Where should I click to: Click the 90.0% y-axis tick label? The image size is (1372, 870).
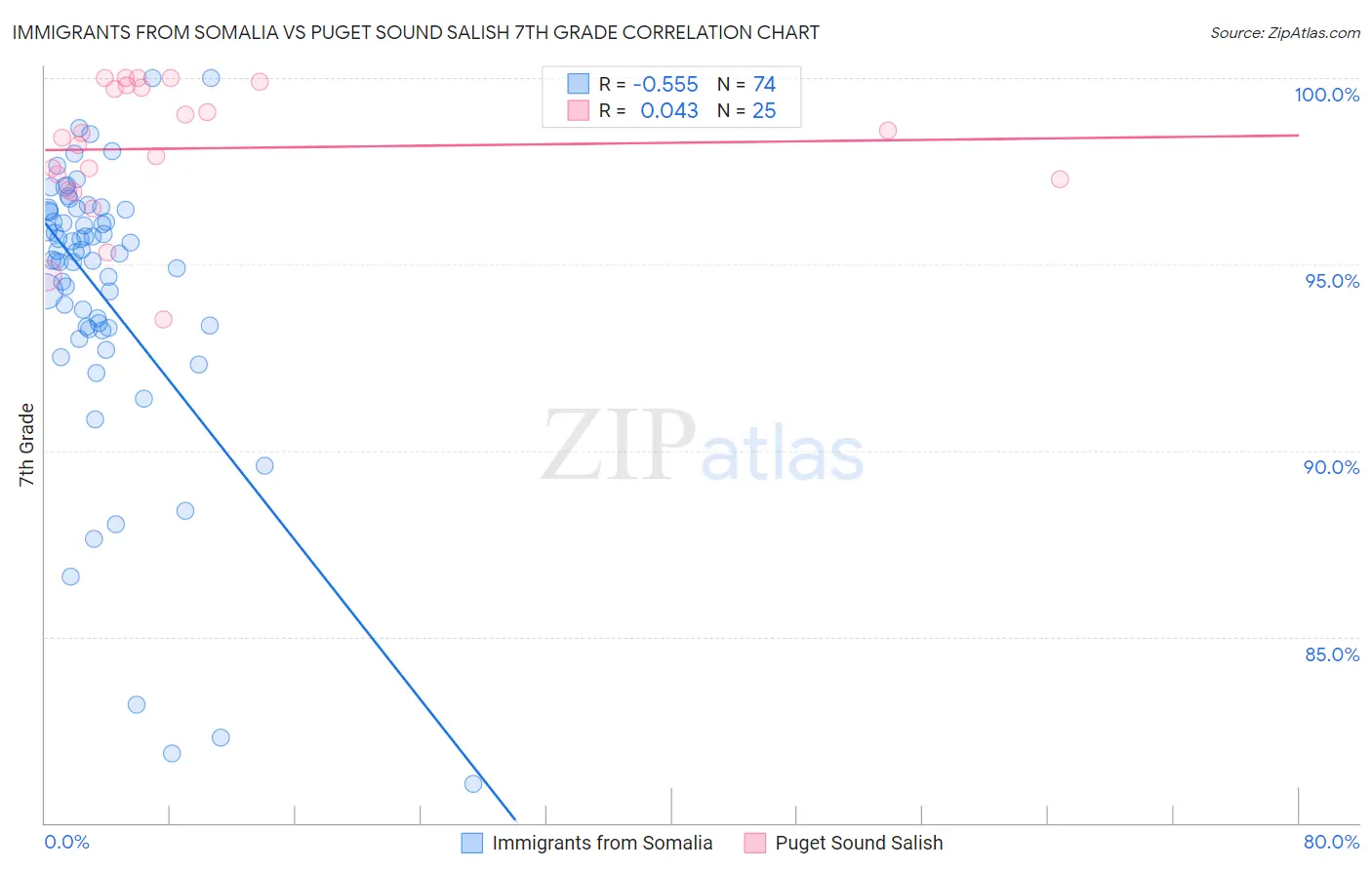click(1331, 467)
